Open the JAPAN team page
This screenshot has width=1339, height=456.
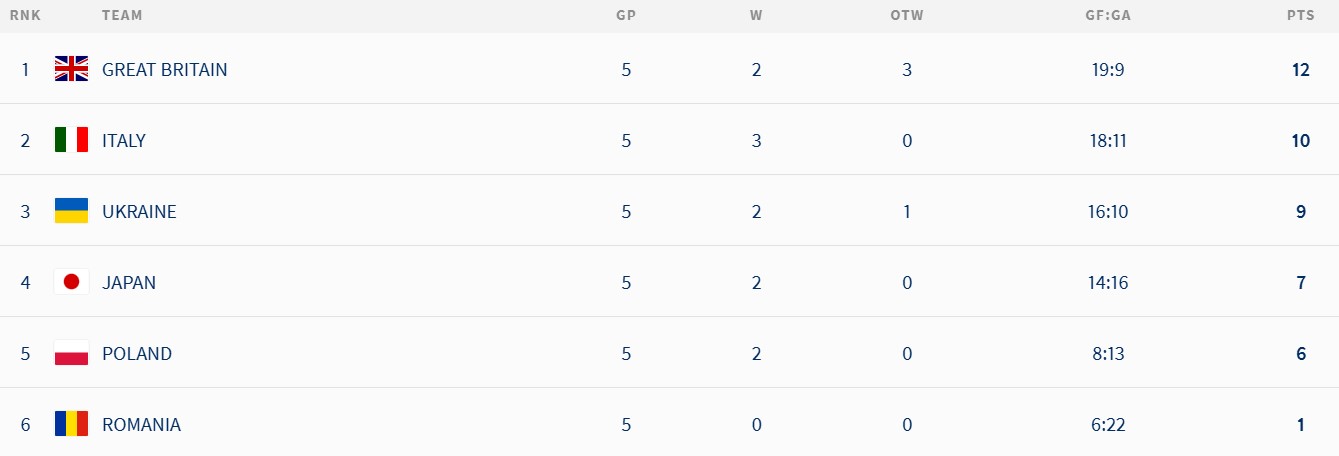(x=129, y=282)
